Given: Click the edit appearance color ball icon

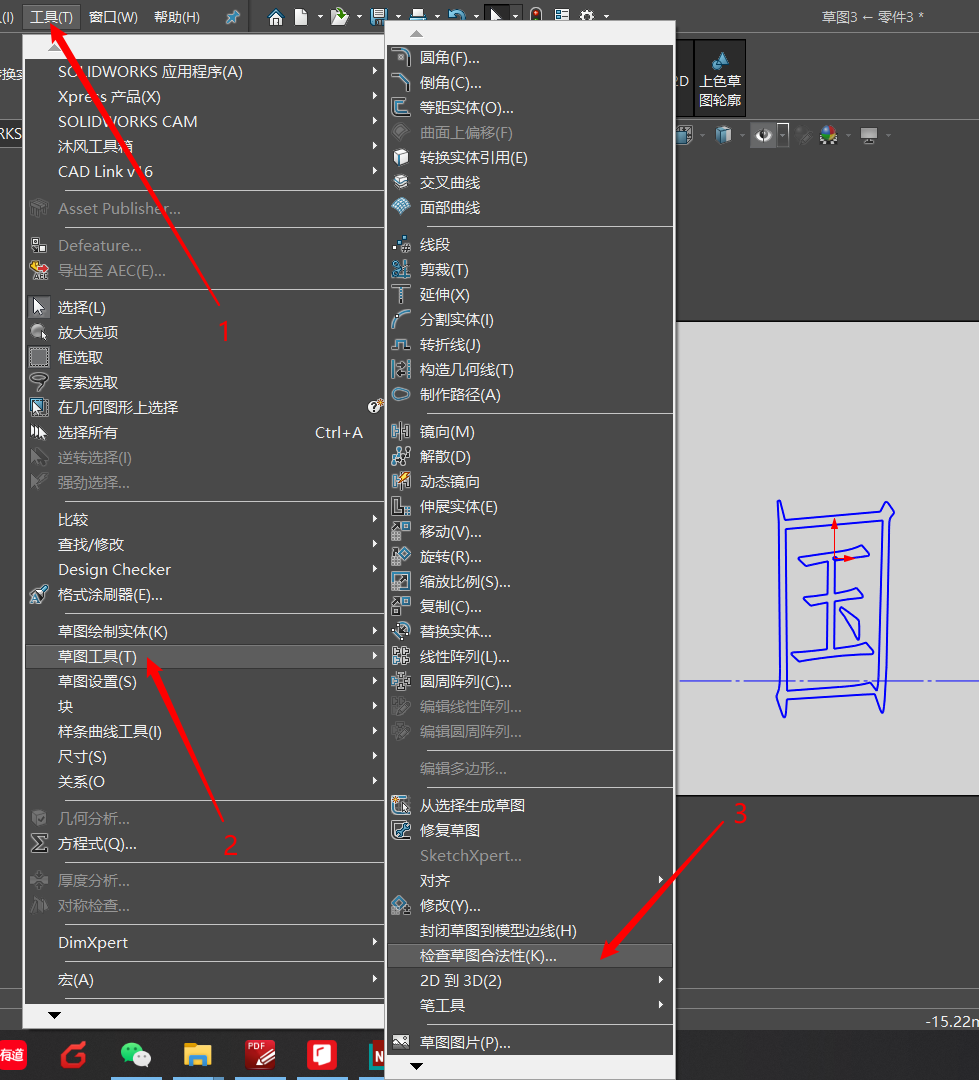Looking at the screenshot, I should [829, 135].
